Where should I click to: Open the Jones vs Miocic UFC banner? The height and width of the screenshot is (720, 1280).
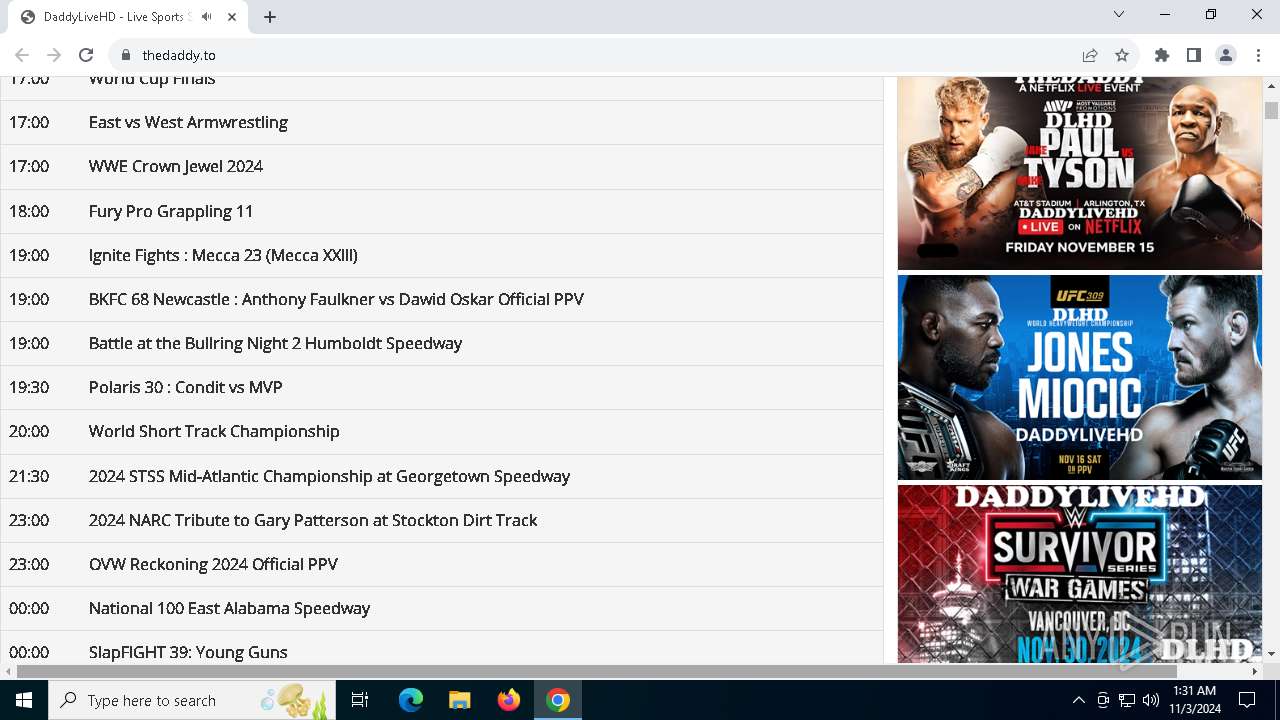pos(1080,377)
